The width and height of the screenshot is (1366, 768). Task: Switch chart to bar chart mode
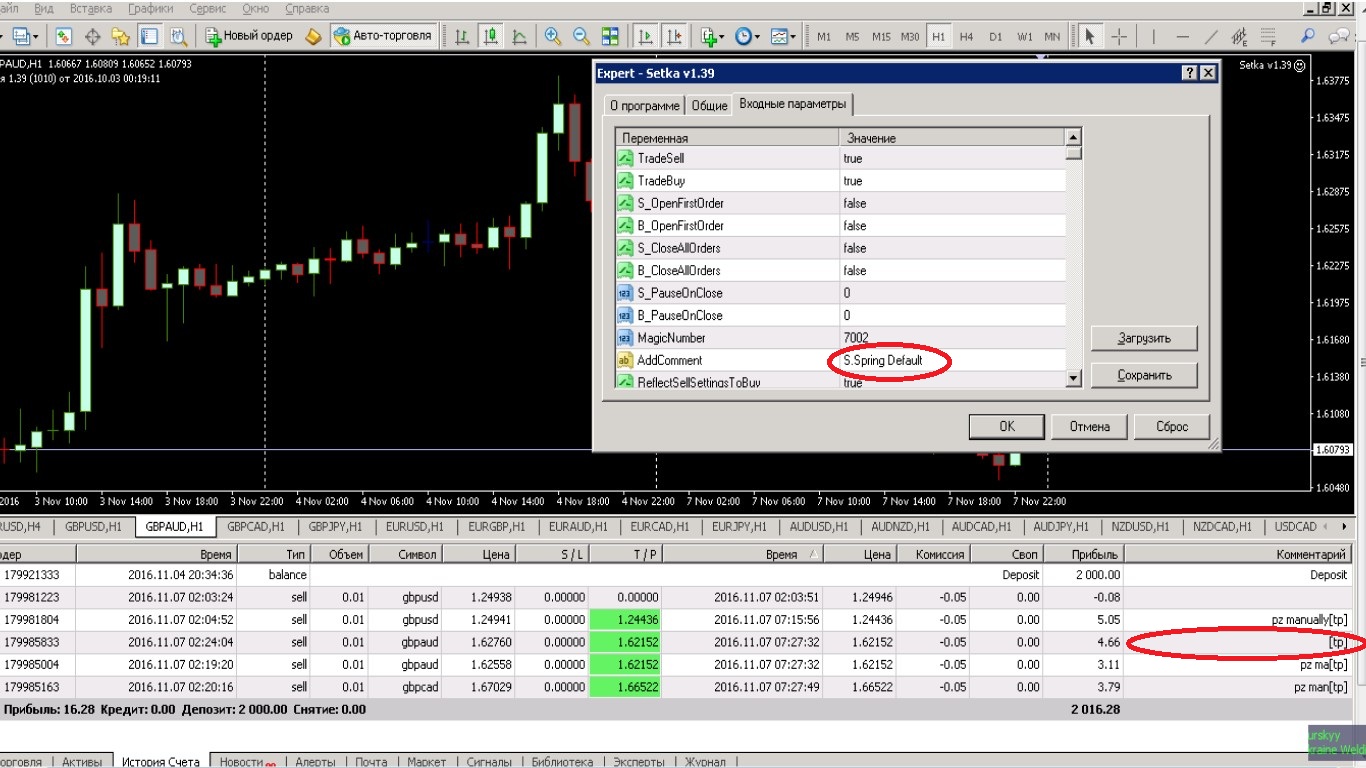(462, 36)
